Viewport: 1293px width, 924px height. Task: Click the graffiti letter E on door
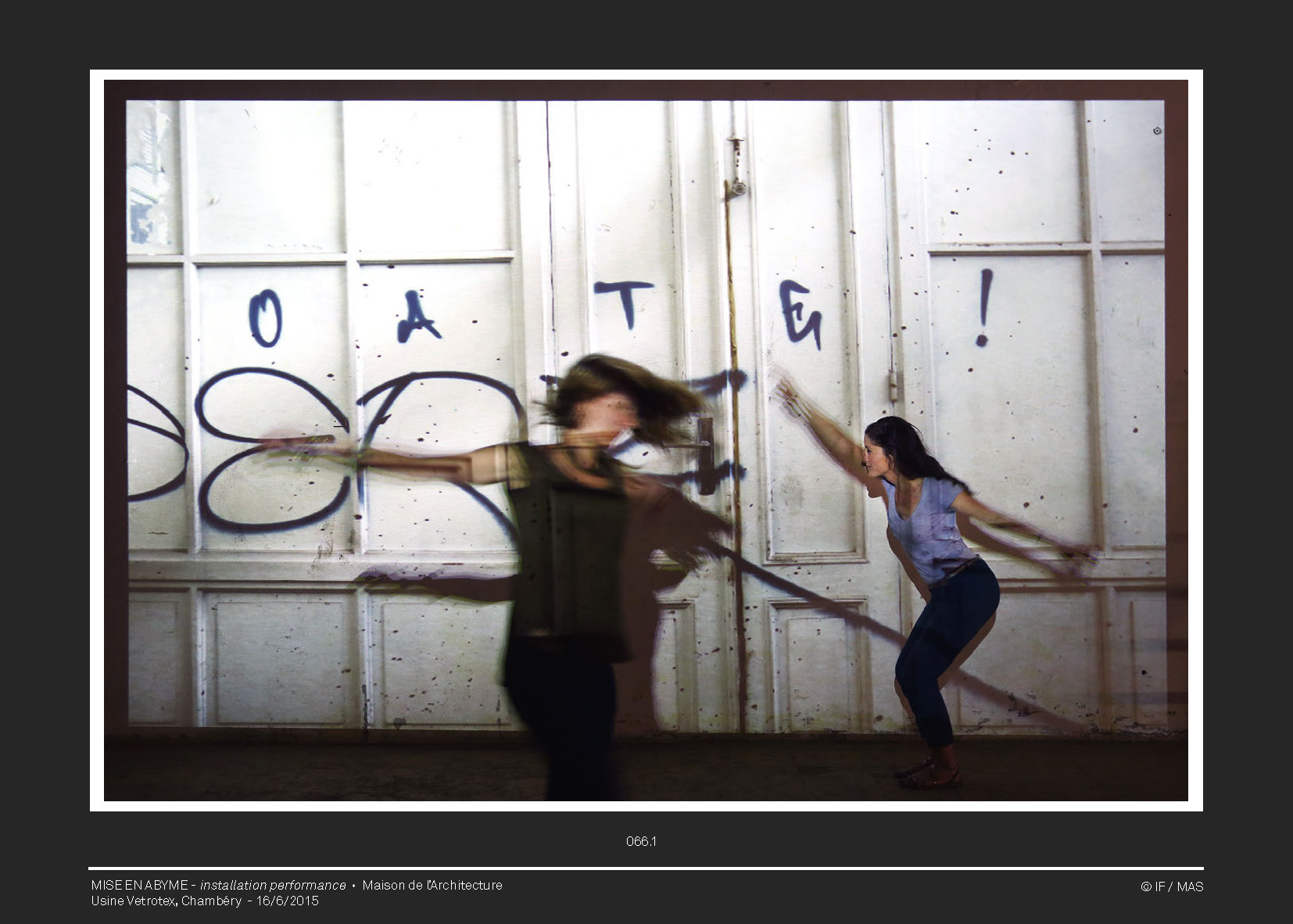click(801, 313)
